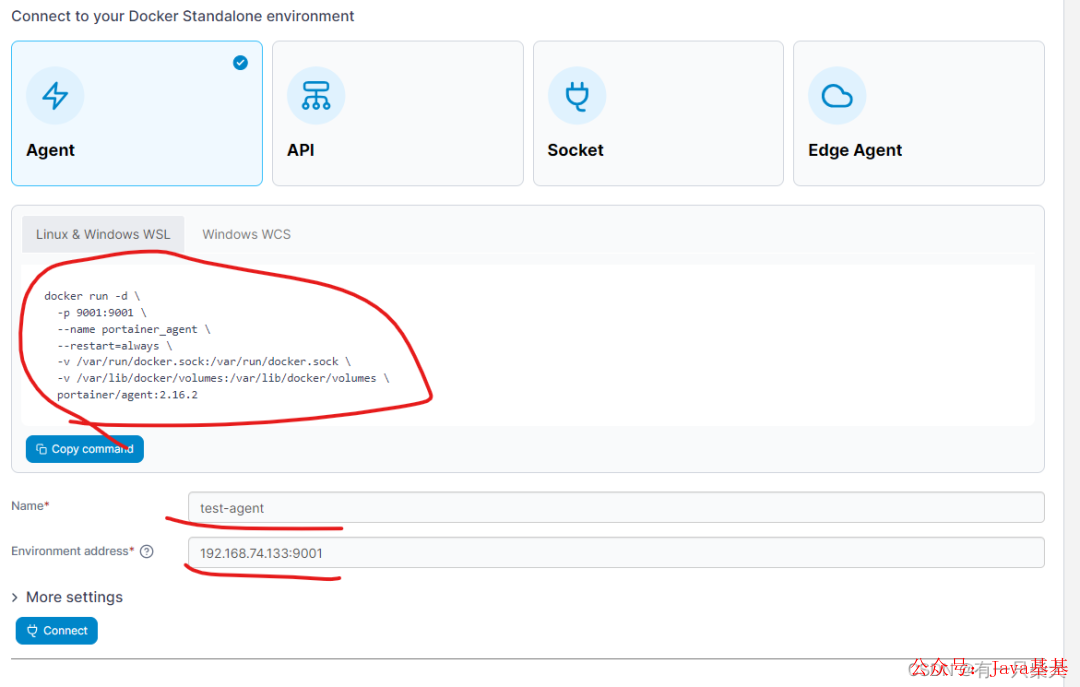Choose the Edge Agent connection card
The image size is (1080, 687).
coord(919,113)
